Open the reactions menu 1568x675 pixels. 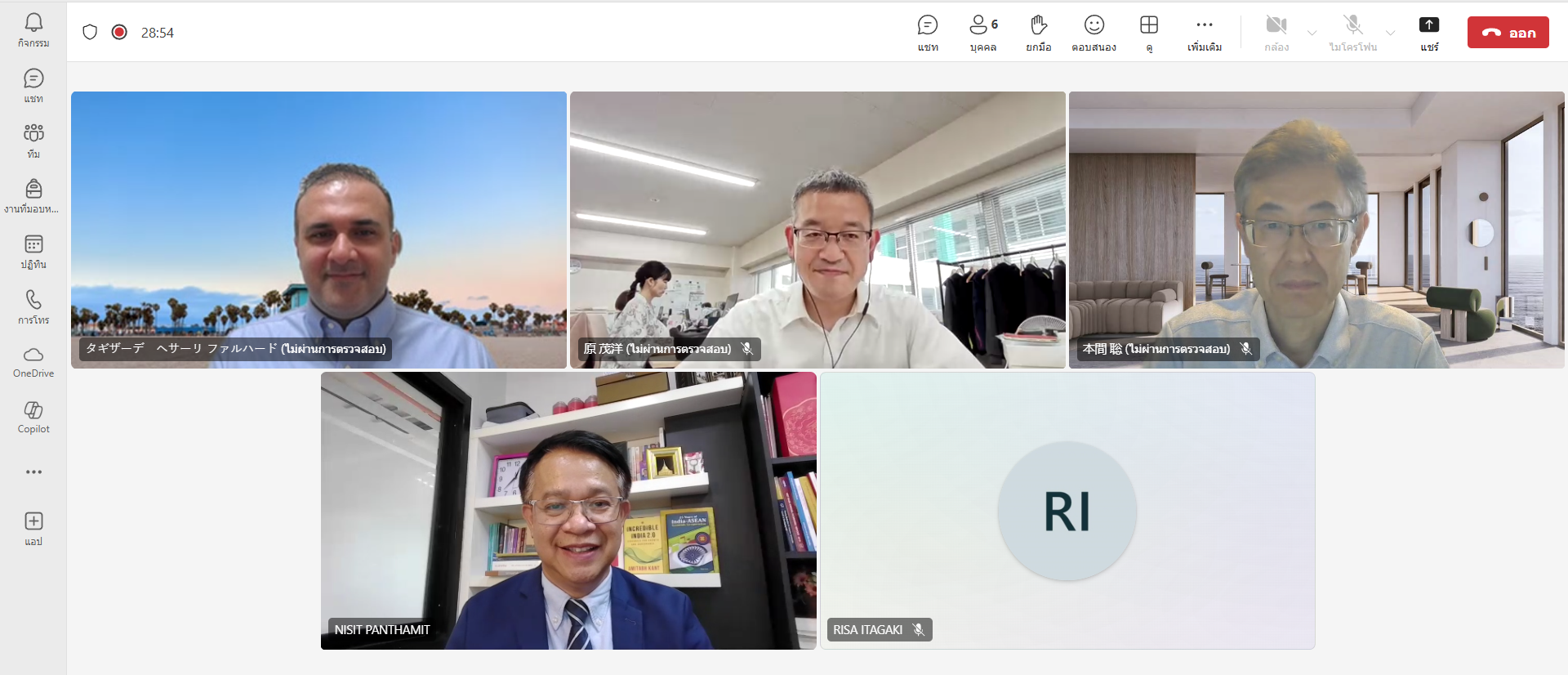click(x=1094, y=33)
